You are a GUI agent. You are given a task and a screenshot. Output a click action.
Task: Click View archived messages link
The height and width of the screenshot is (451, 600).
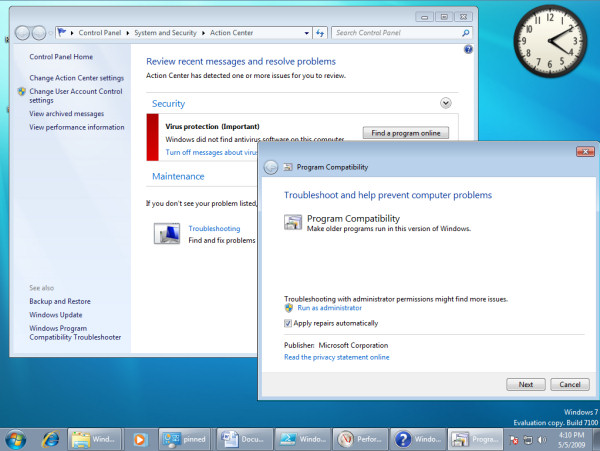point(67,114)
